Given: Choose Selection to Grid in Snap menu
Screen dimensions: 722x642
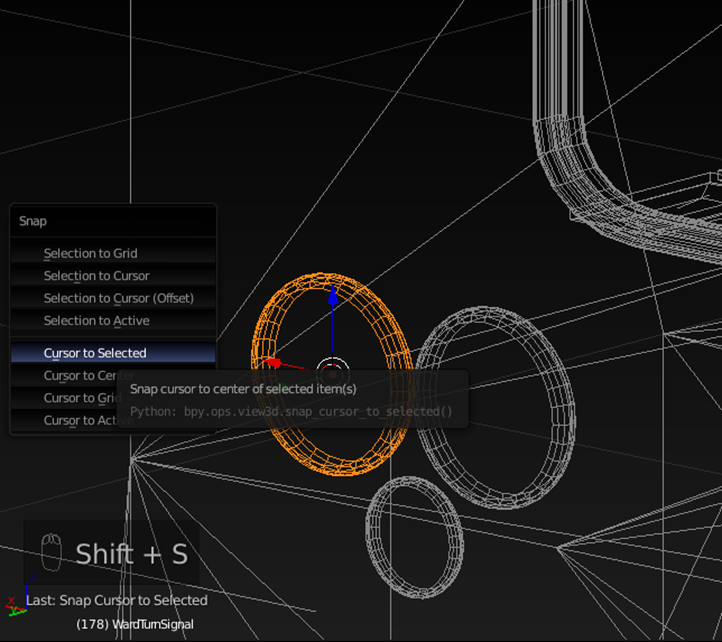Looking at the screenshot, I should tap(91, 254).
